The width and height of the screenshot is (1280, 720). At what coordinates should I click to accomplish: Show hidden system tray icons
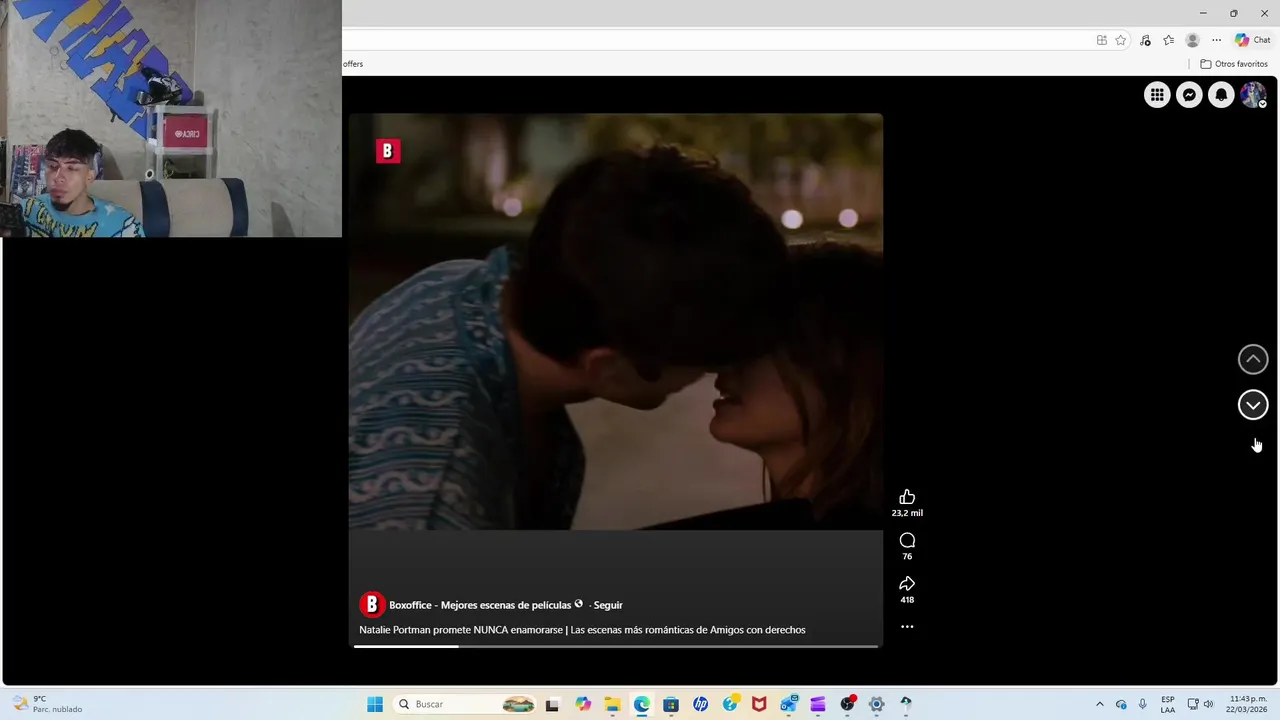tap(1100, 704)
